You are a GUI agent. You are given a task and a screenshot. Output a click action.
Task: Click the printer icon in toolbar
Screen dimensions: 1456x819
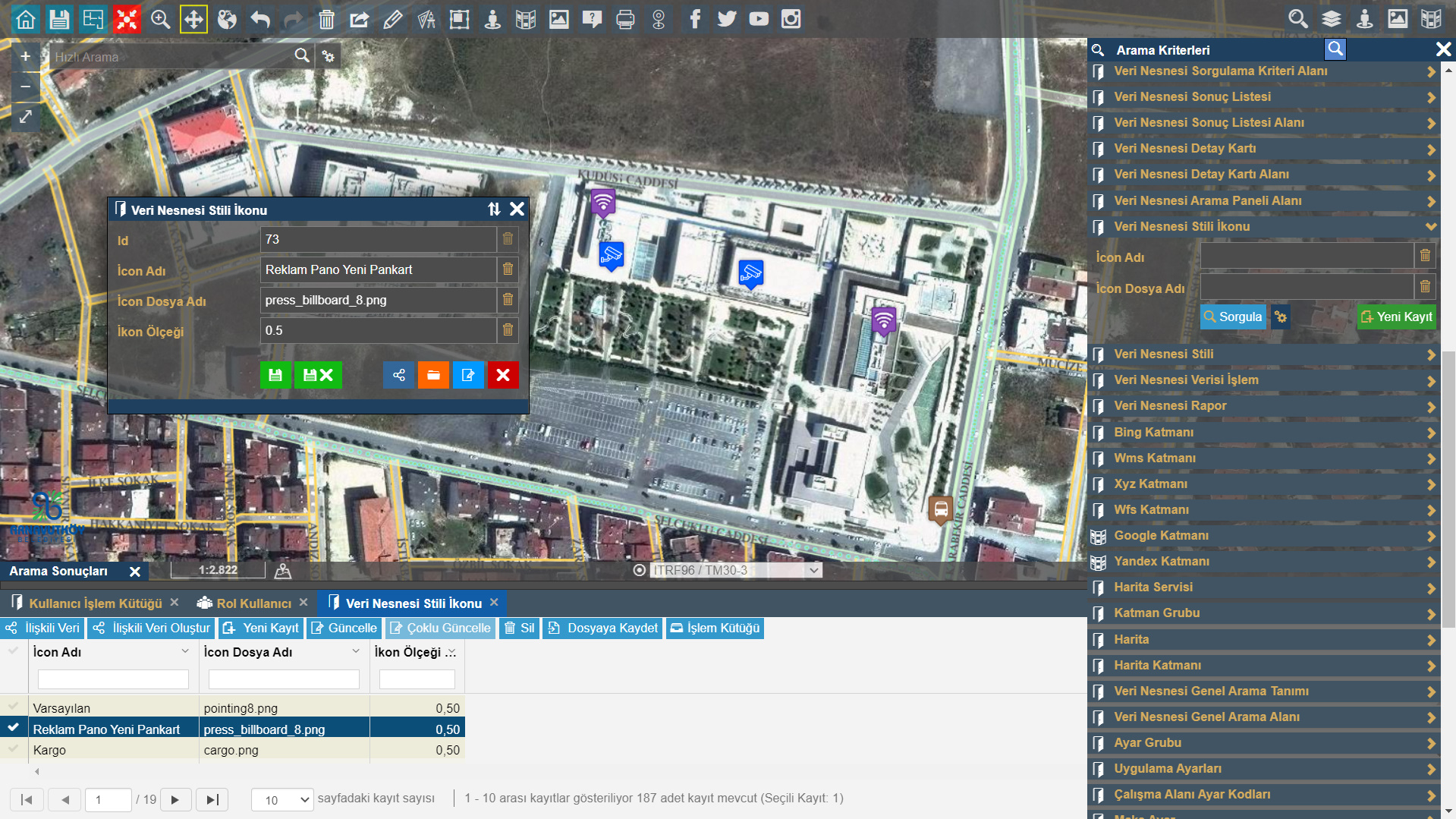coord(625,19)
